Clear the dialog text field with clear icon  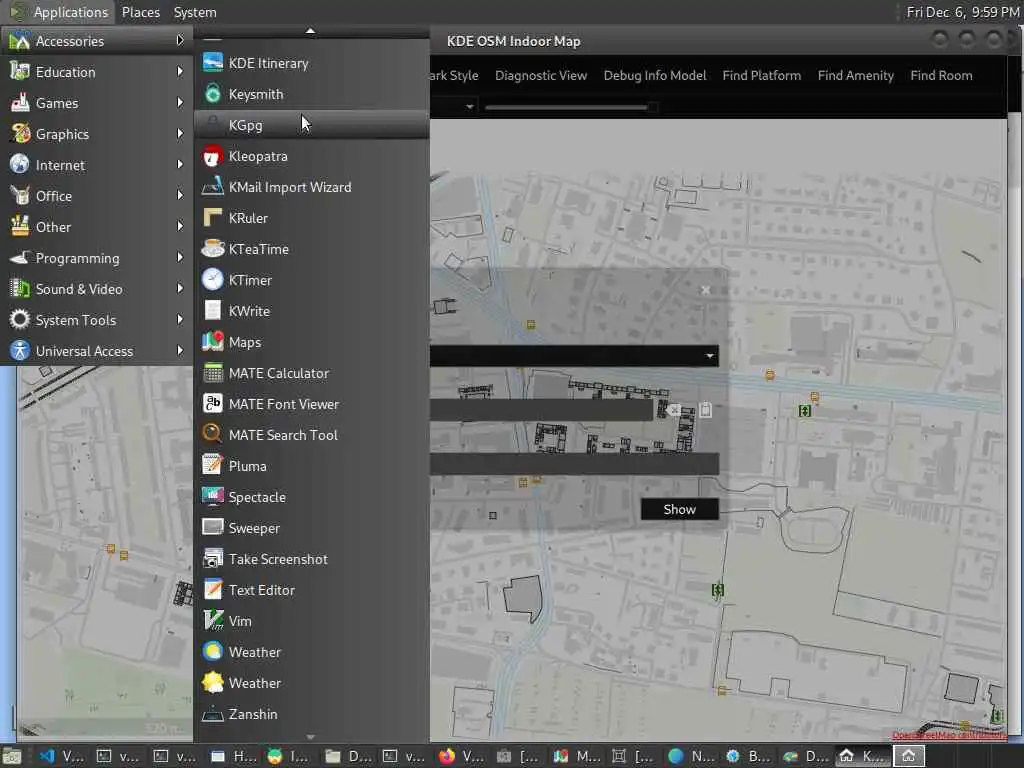(674, 410)
